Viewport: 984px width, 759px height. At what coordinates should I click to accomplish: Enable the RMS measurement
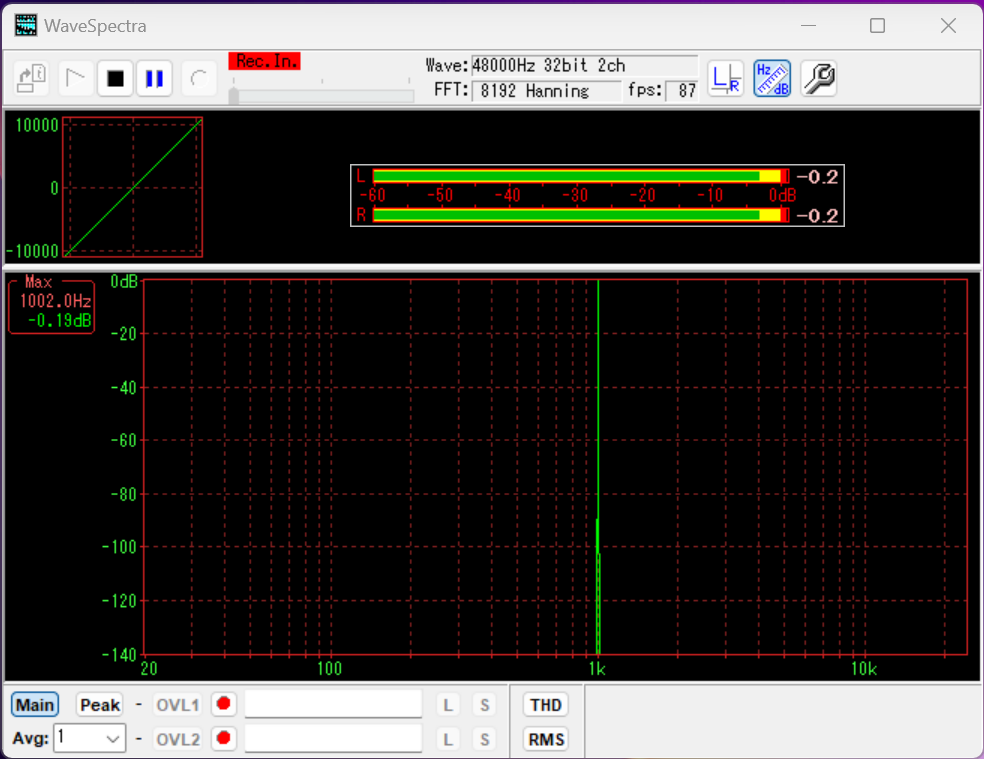click(546, 740)
